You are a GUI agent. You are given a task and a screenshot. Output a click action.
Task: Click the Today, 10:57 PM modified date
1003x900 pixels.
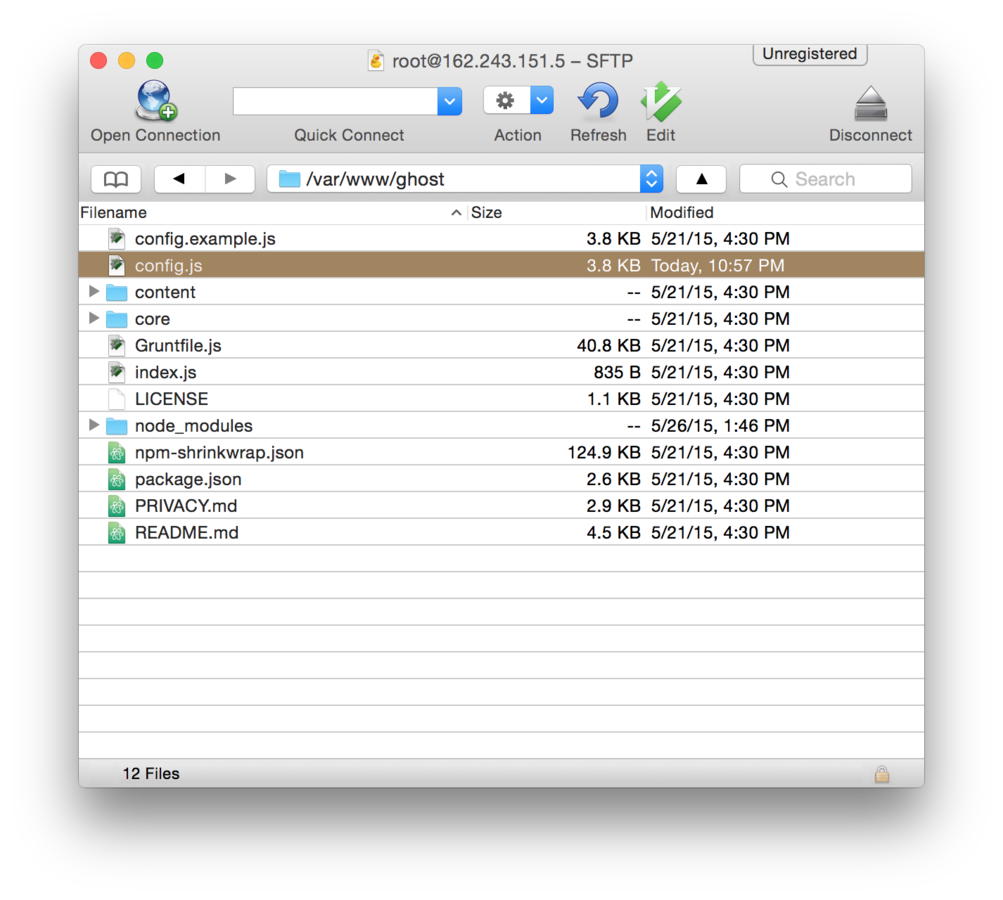click(718, 265)
